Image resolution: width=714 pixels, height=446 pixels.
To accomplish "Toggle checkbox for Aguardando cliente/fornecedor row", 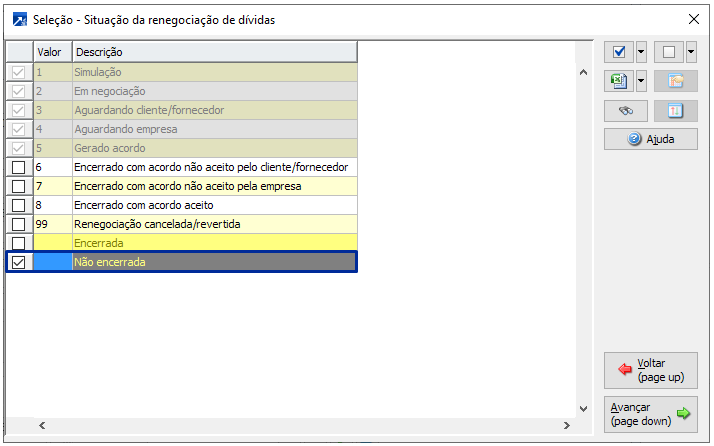I will click(x=18, y=110).
